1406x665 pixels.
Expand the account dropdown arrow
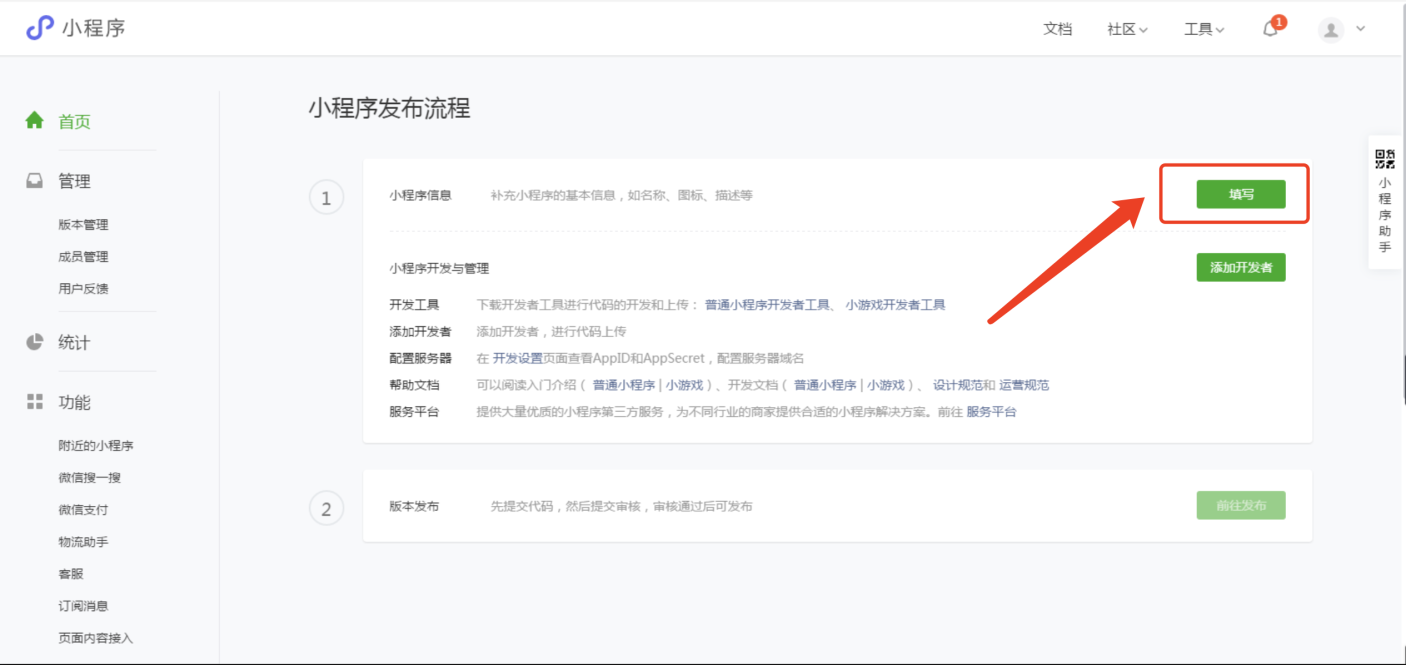1360,29
